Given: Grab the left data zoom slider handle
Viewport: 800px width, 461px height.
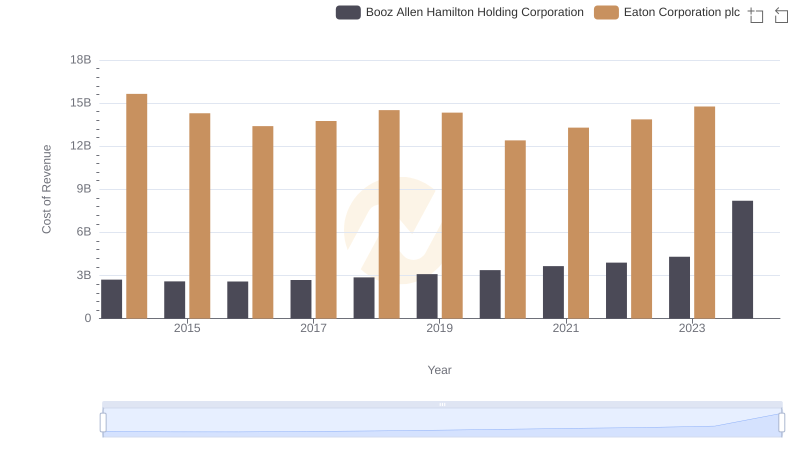Looking at the screenshot, I should point(103,423).
